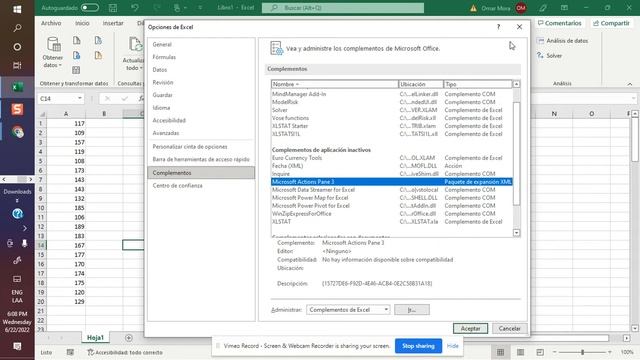Click Hide link in sharing bar

(453, 346)
